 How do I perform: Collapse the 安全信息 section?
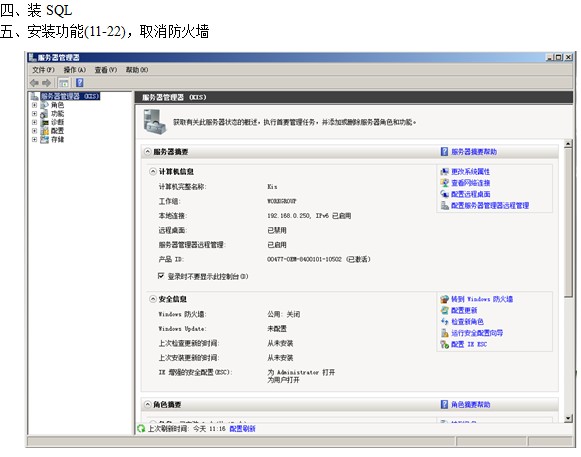(153, 299)
